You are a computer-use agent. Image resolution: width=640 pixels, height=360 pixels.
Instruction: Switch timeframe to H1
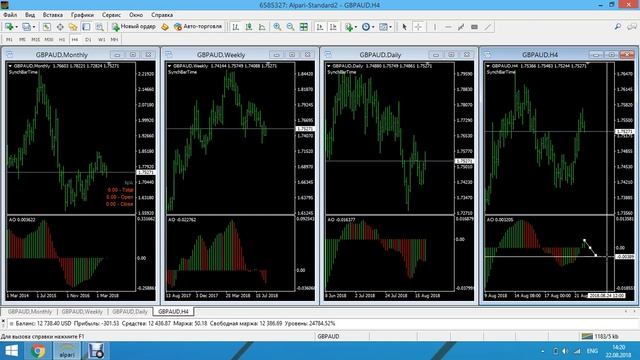coord(62,40)
